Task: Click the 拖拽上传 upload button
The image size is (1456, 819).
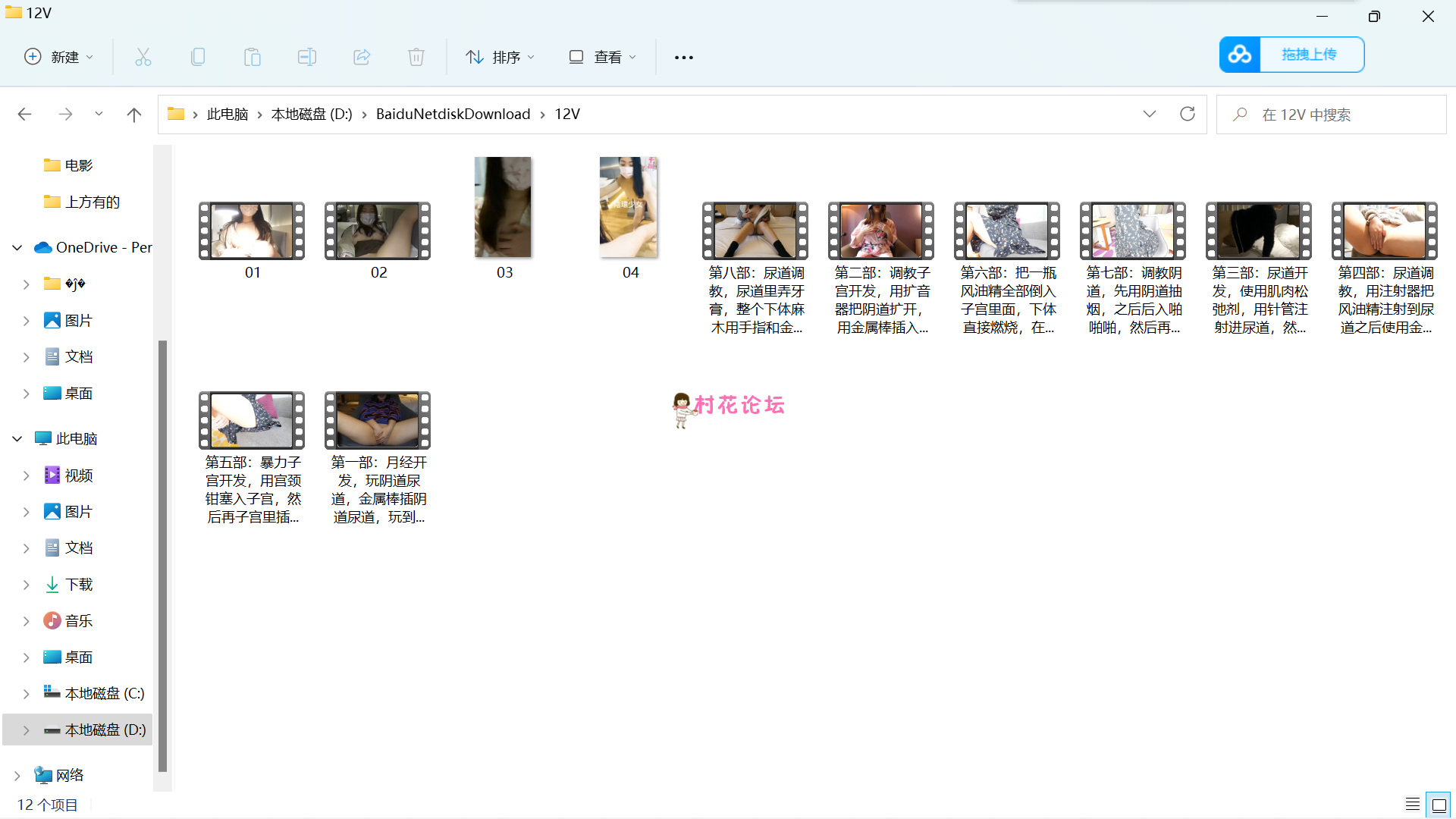Action: 1311,54
